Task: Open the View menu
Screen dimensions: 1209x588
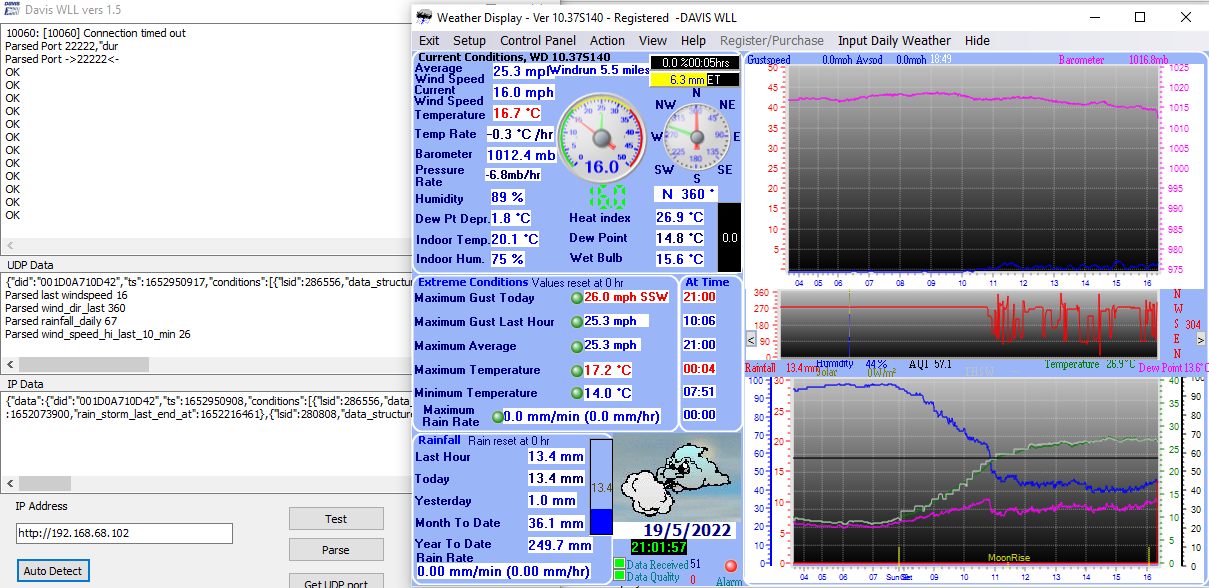Action: [653, 41]
